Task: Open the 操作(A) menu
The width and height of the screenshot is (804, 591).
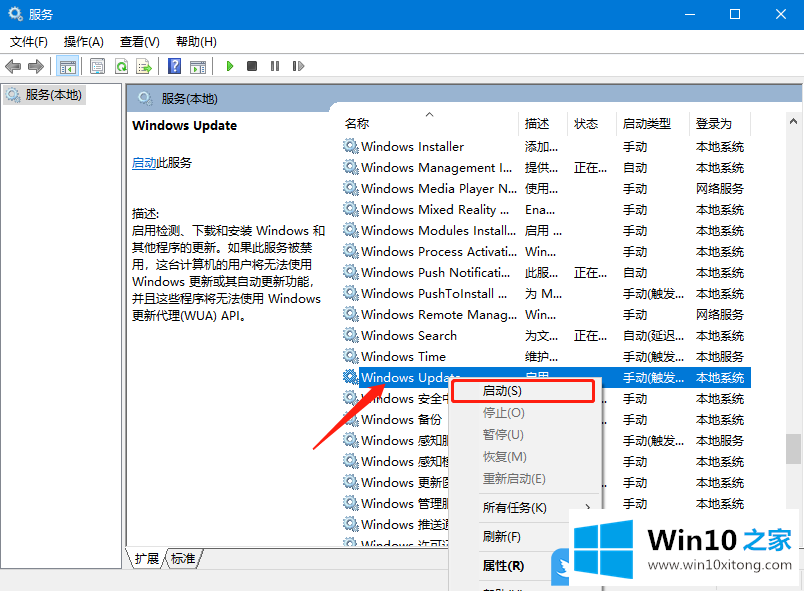Action: point(84,42)
